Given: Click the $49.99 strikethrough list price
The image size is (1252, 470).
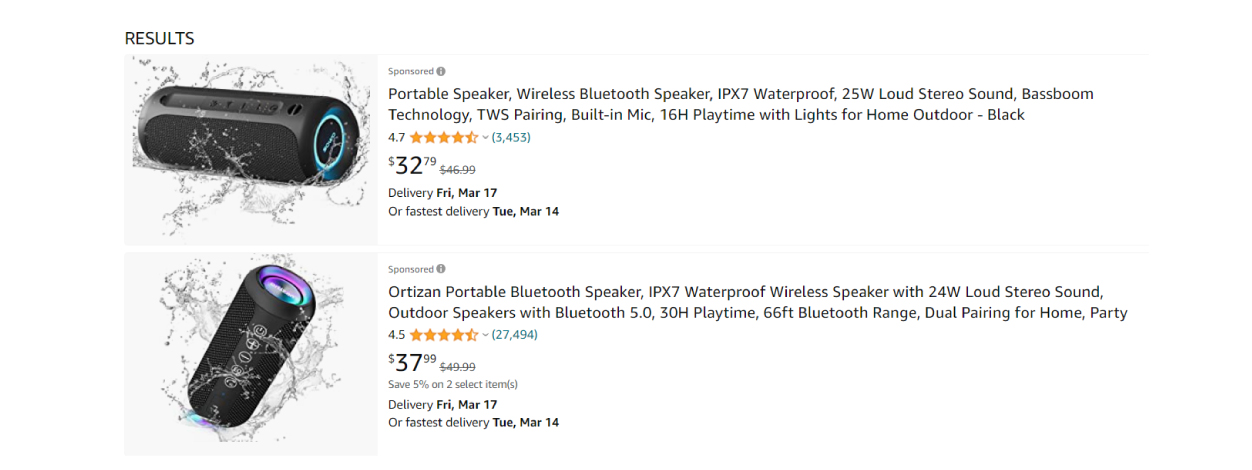Looking at the screenshot, I should [458, 367].
